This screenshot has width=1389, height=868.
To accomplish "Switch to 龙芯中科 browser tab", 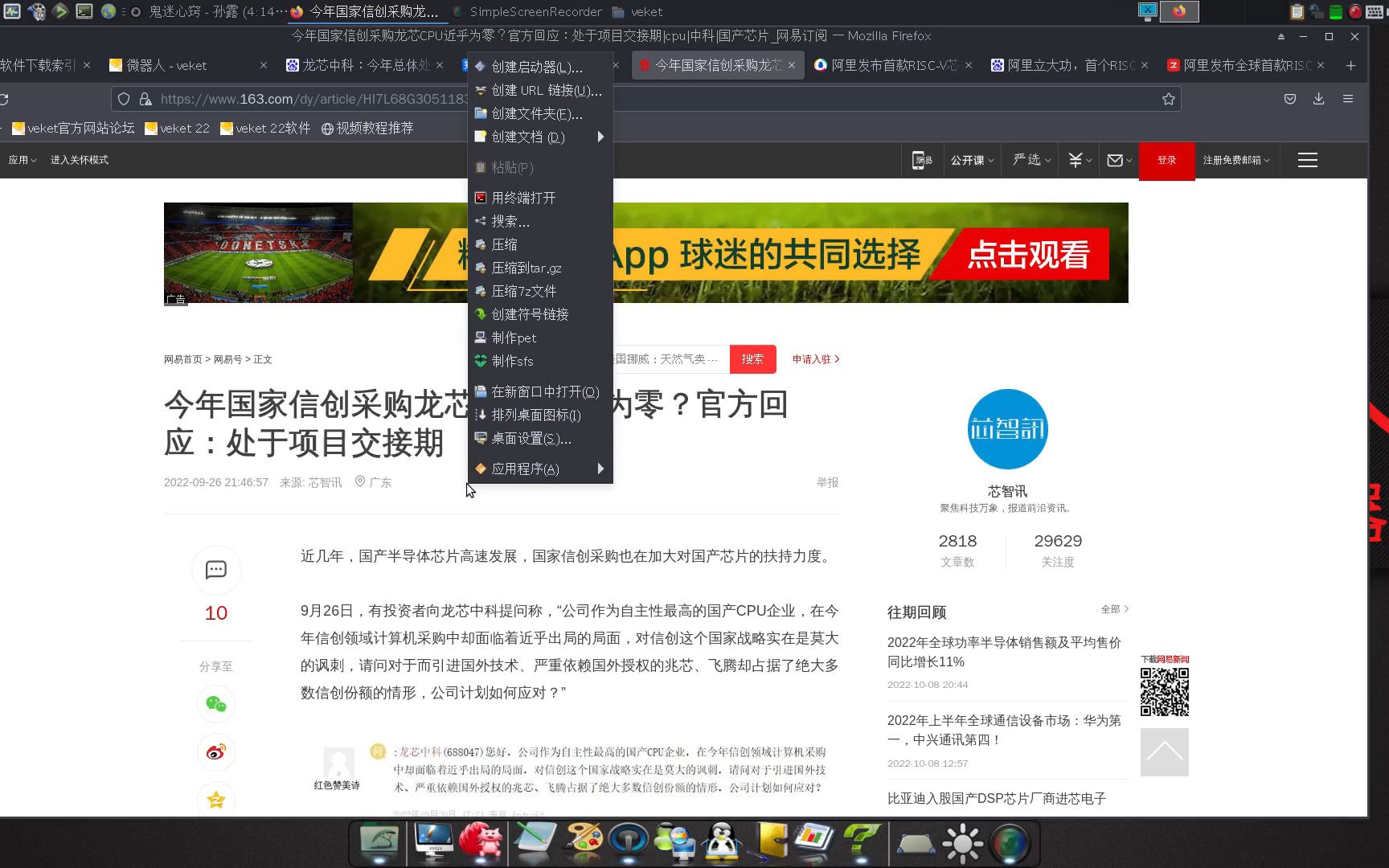I will 363,66.
